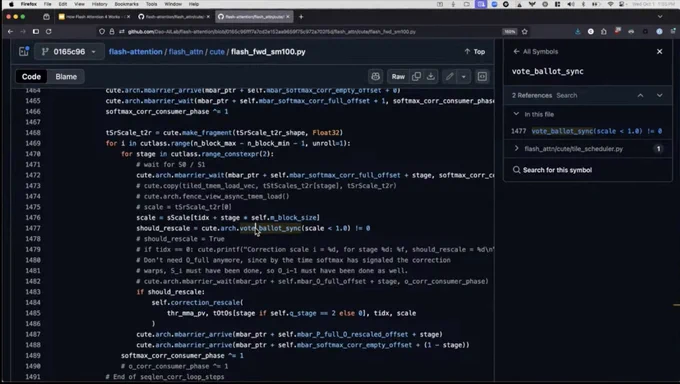Open Firefox View icon in tab bar
680x384 pixels.
point(46,16)
